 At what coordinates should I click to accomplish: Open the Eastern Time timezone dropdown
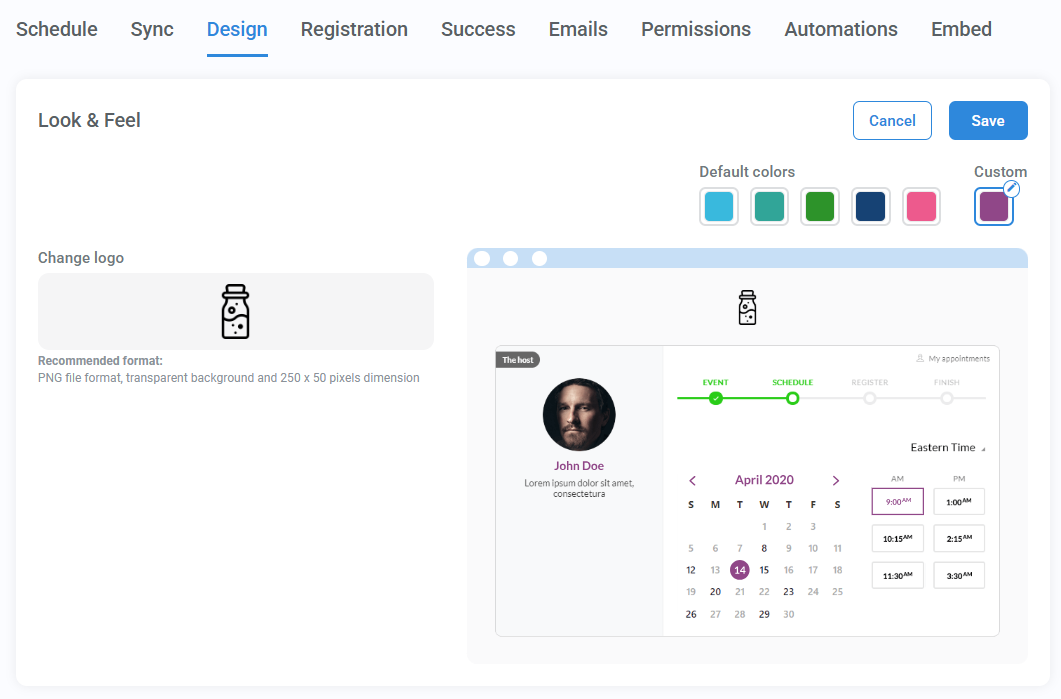tap(945, 447)
